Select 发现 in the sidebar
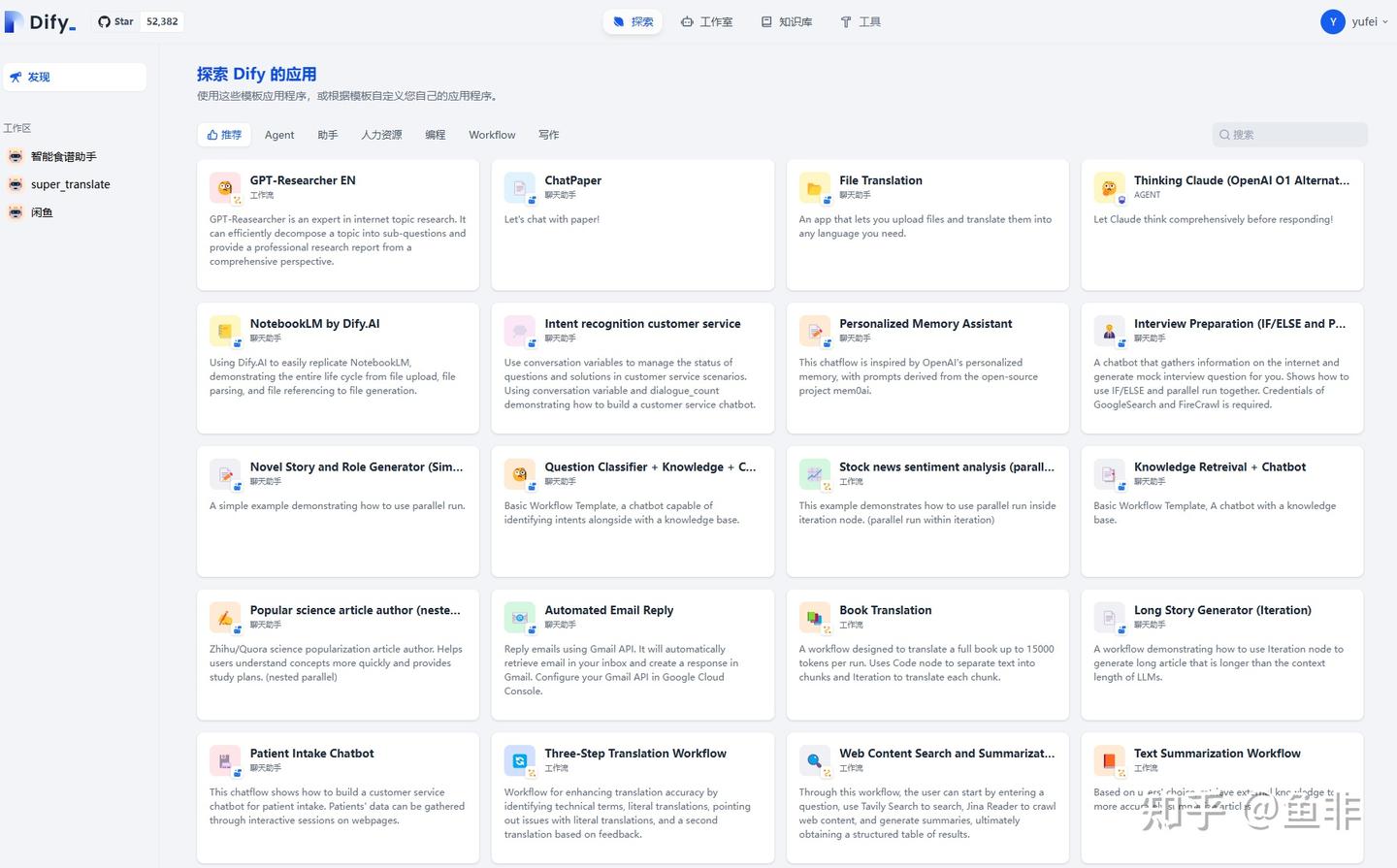This screenshot has height=868, width=1397. [75, 78]
